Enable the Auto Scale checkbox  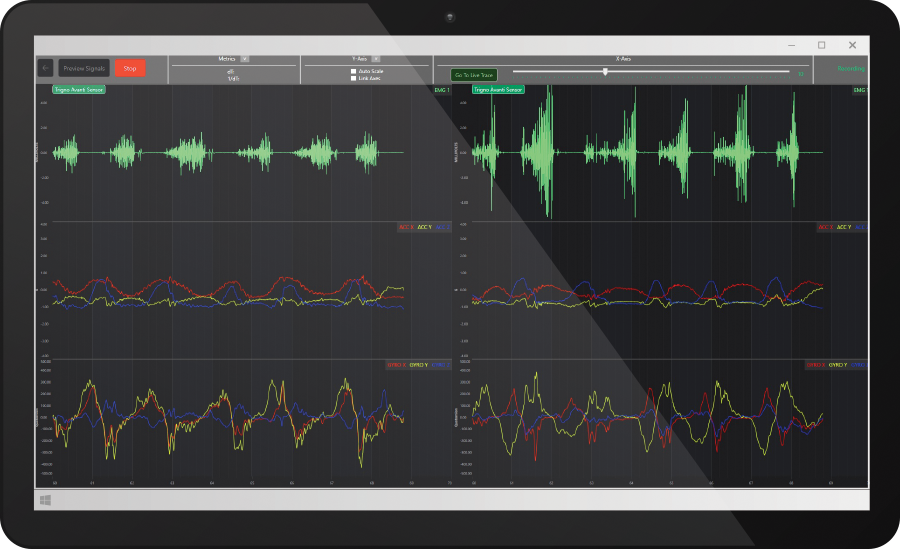[354, 71]
